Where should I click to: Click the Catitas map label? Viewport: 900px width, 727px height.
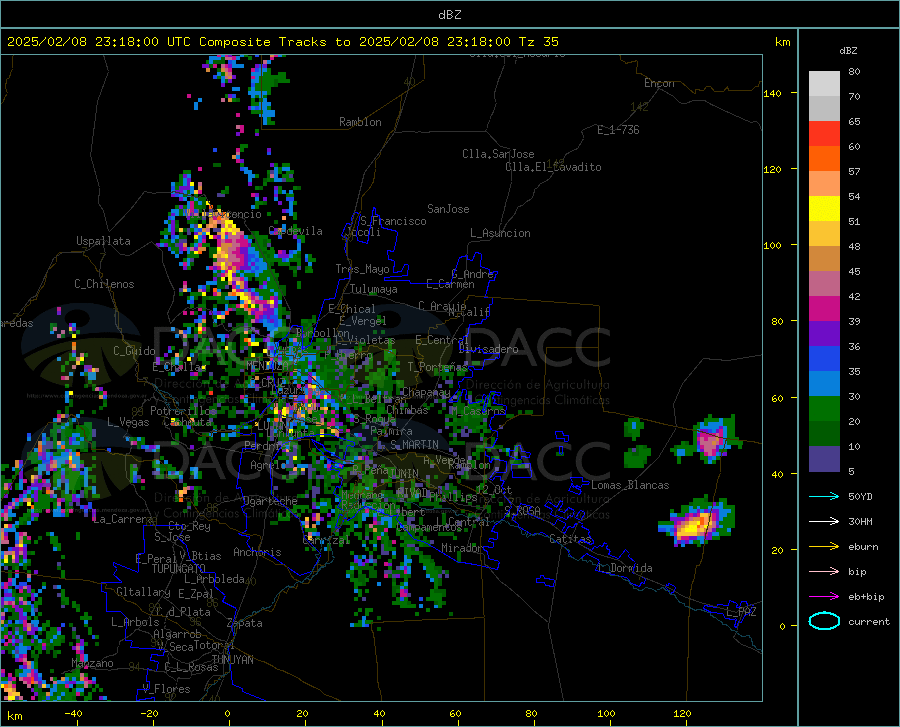[571, 539]
